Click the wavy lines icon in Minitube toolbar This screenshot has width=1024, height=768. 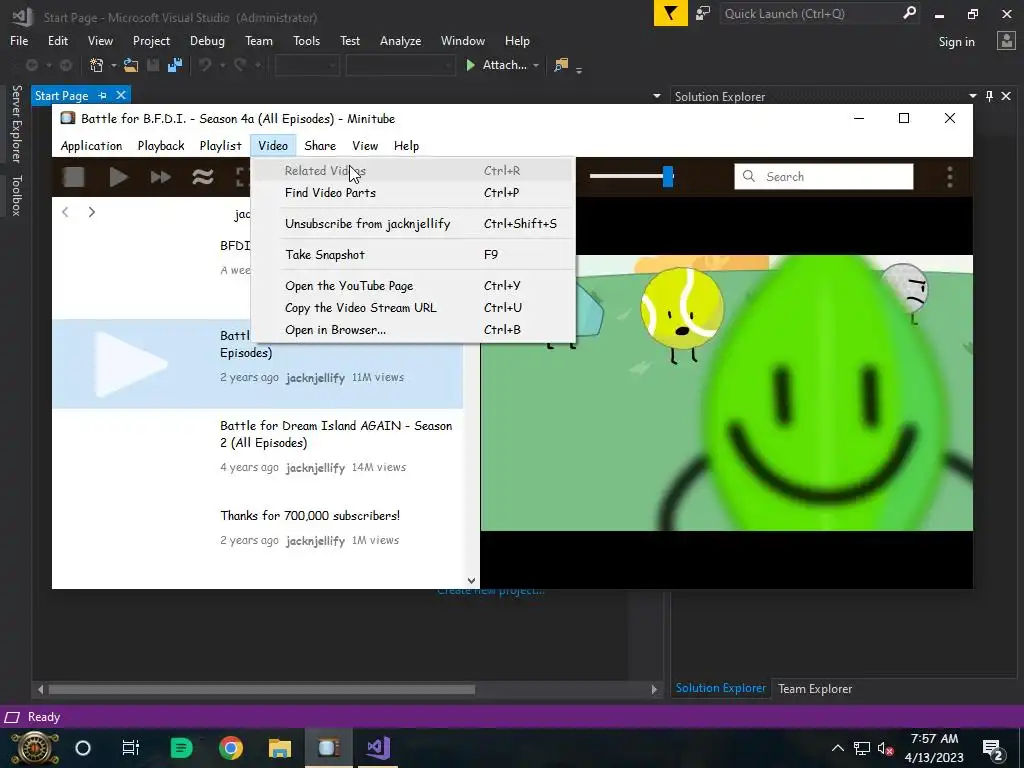203,177
